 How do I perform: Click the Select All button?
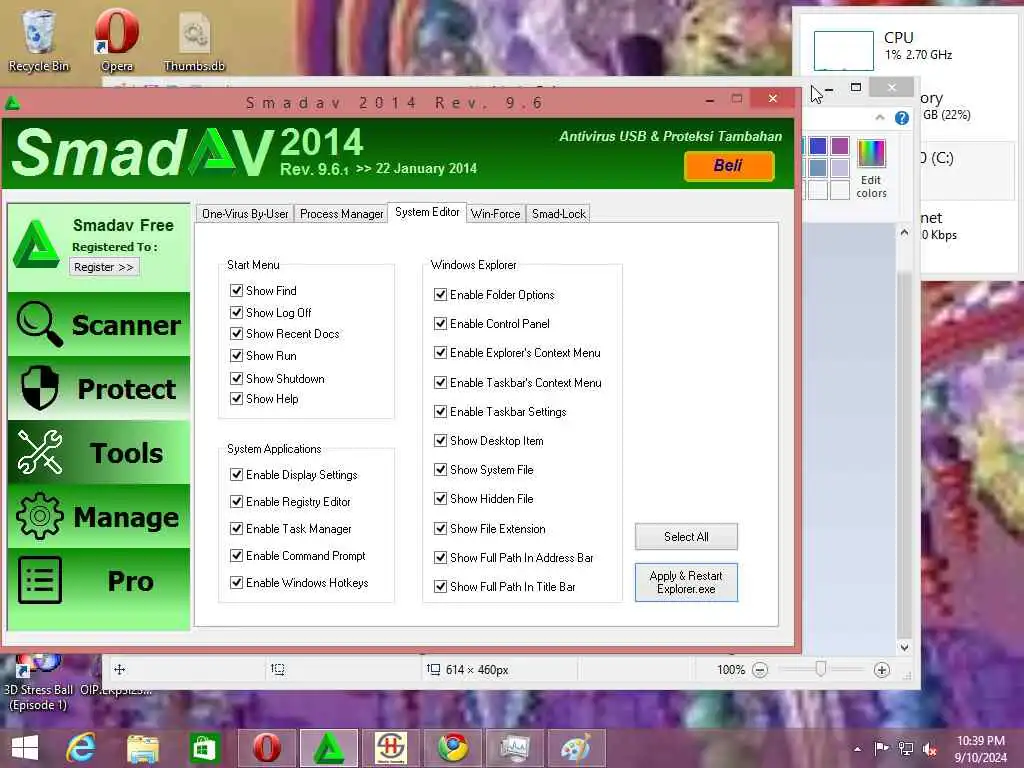[686, 536]
